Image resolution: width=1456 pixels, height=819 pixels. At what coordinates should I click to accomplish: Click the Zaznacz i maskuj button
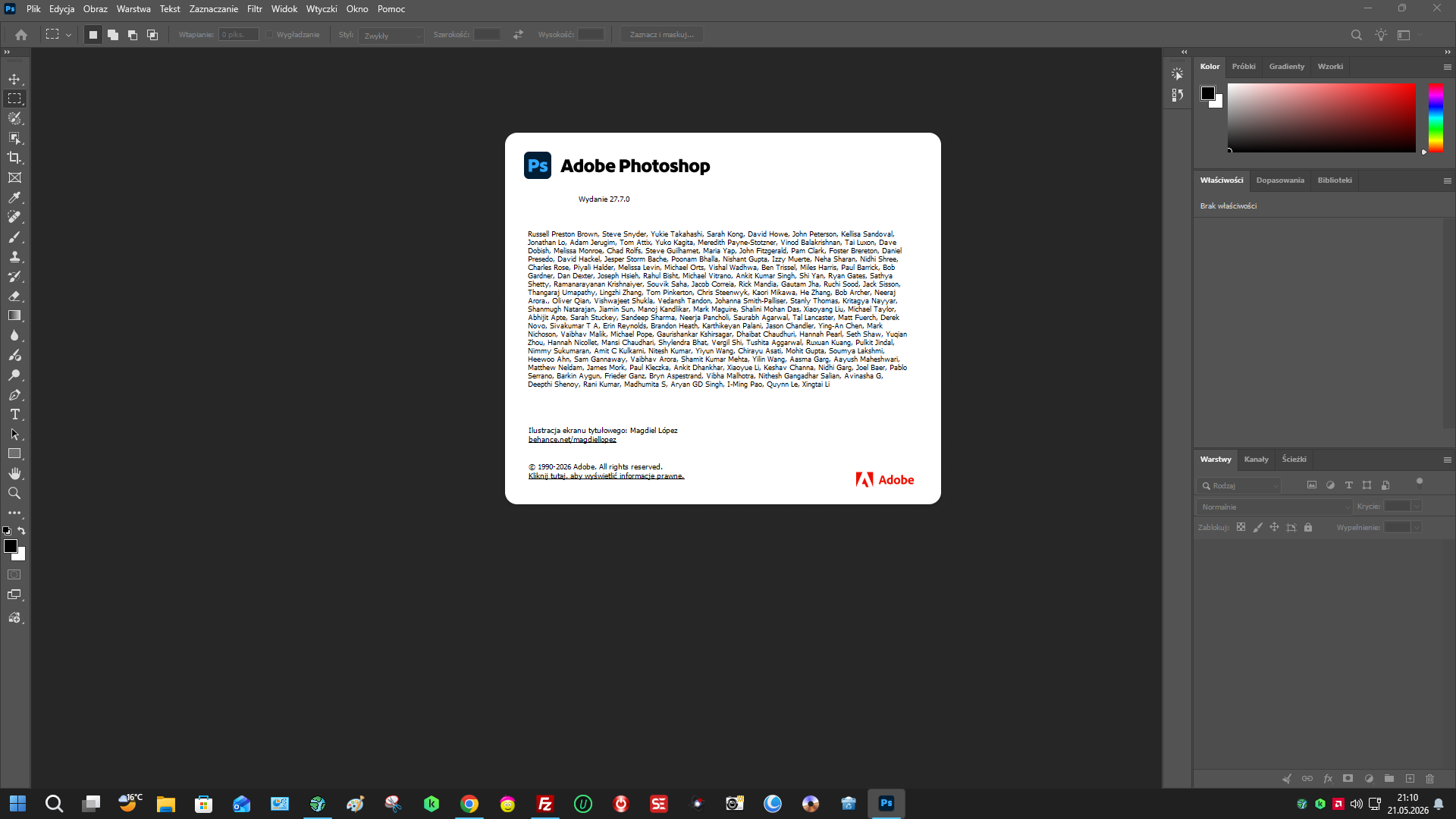coord(662,35)
